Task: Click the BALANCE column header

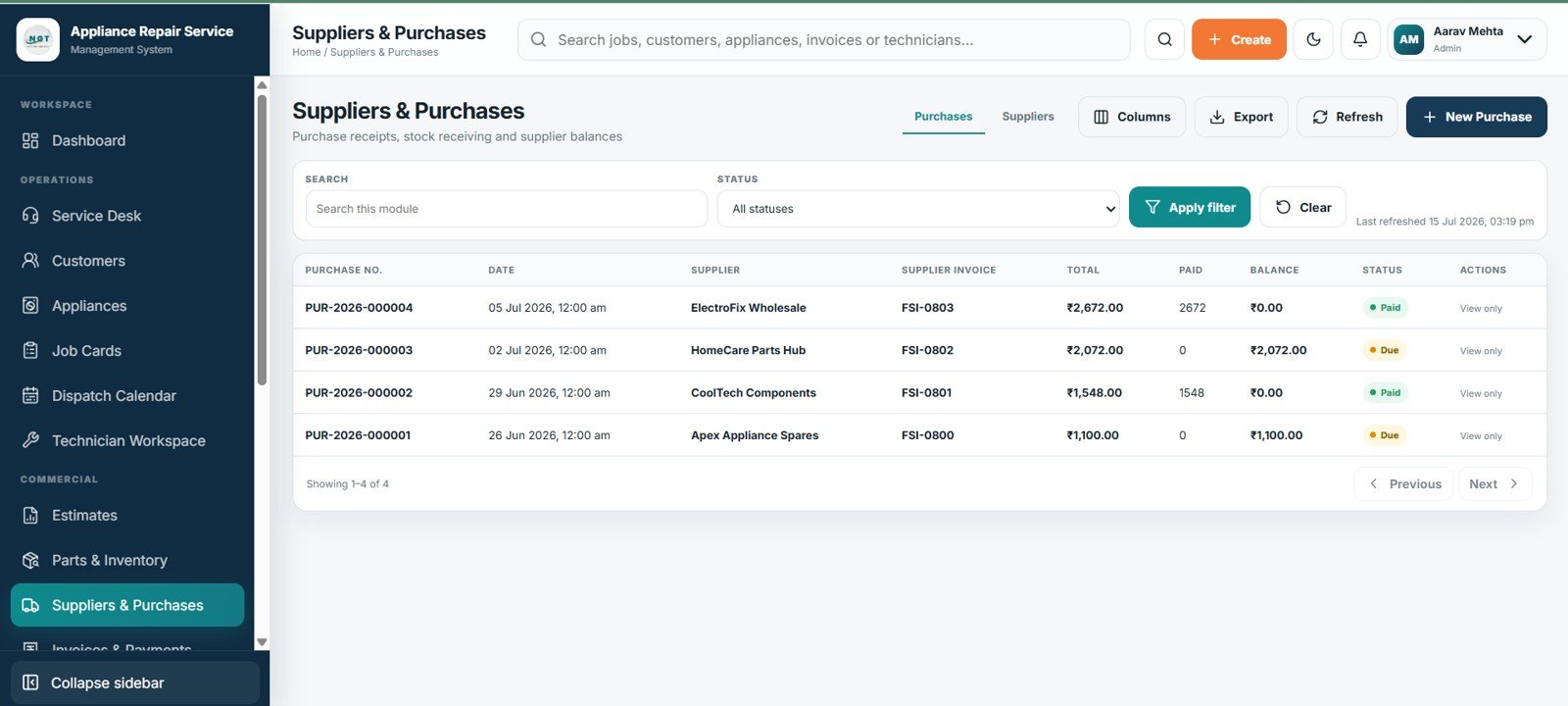Action: (1274, 270)
